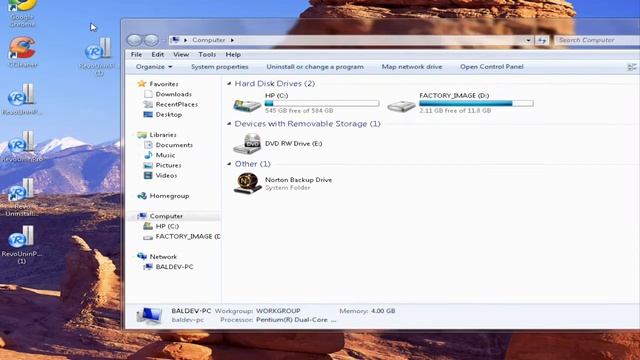Open FACTORY_IMAGE (D:) drive icon in main pane

pyautogui.click(x=401, y=106)
